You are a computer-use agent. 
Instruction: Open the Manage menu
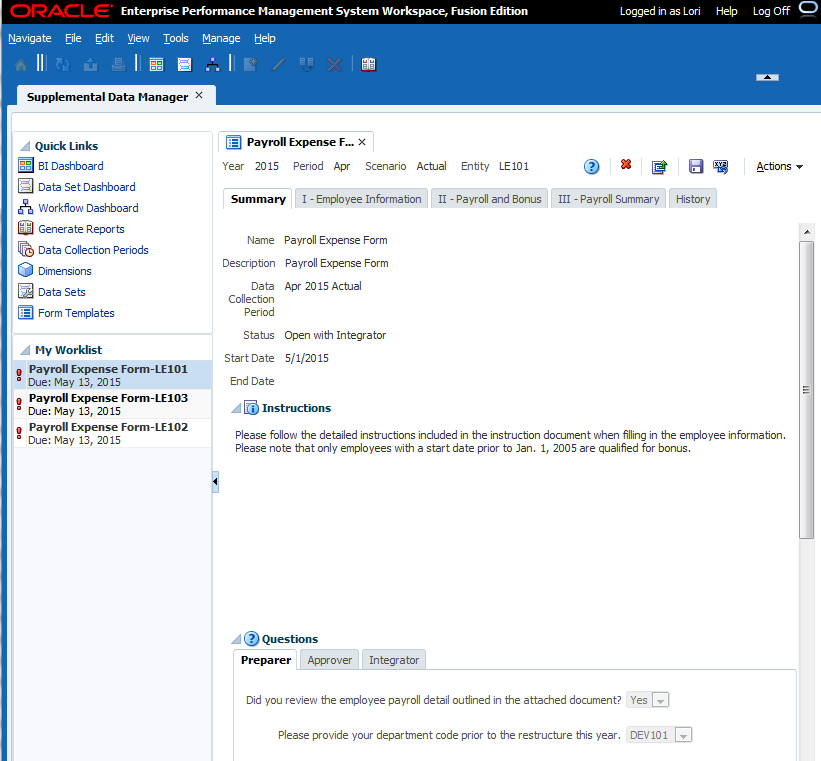(220, 38)
